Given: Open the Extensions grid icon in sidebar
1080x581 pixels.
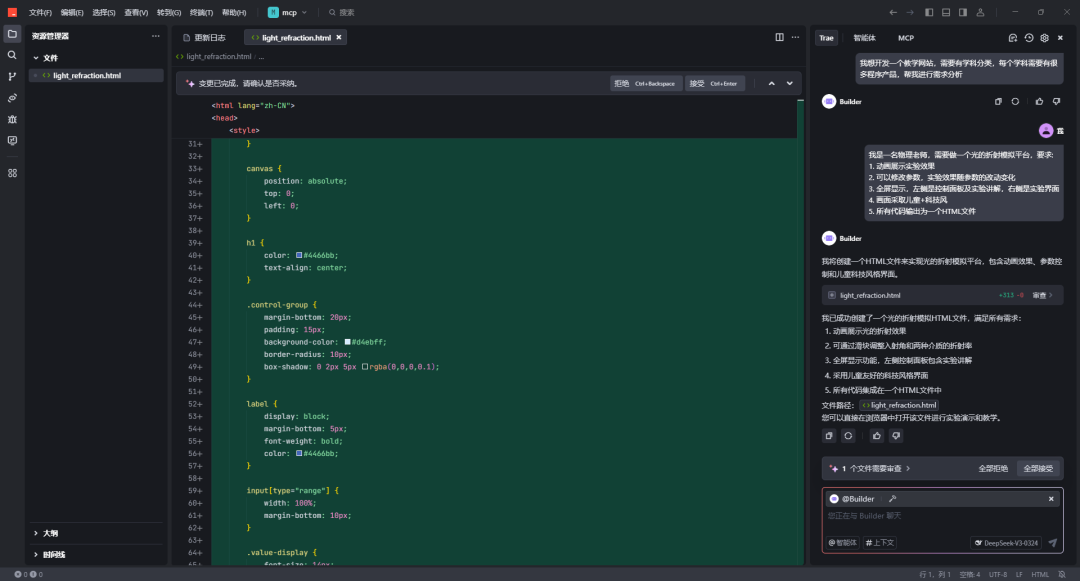Looking at the screenshot, I should coord(12,173).
